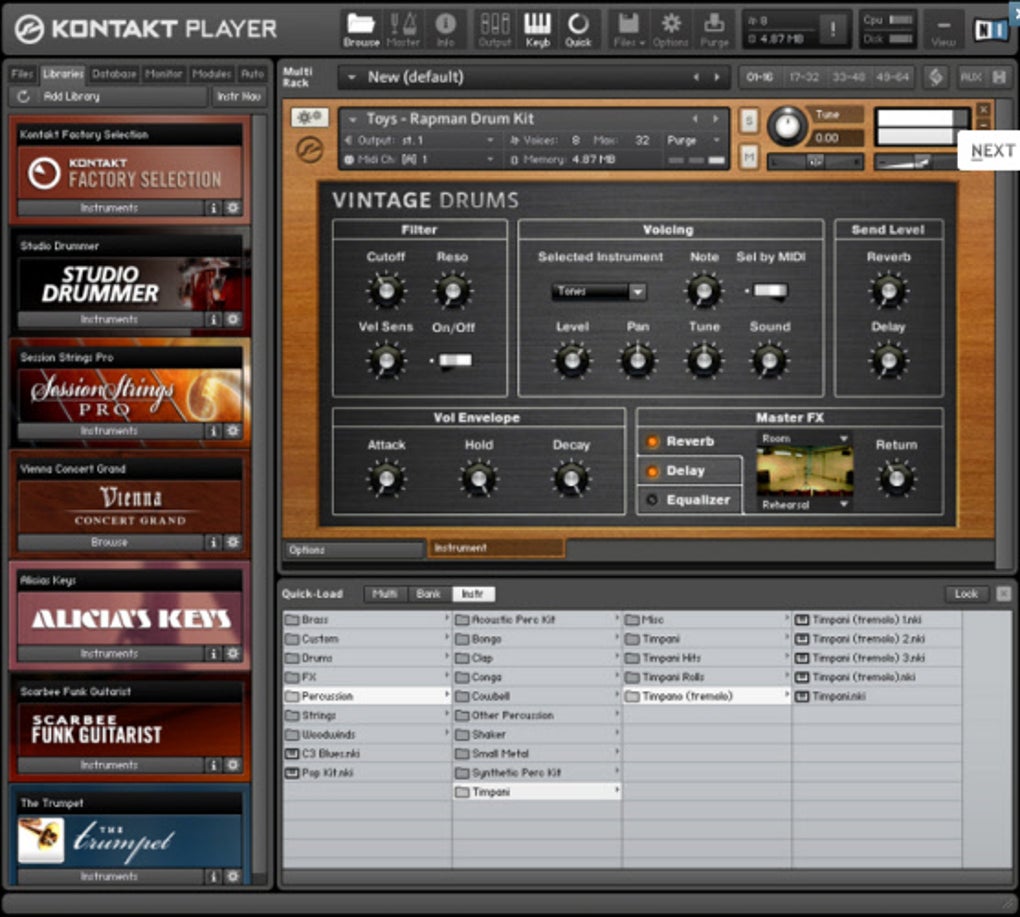Click the Instr Nav button
Viewport: 1020px width, 917px height.
point(239,96)
